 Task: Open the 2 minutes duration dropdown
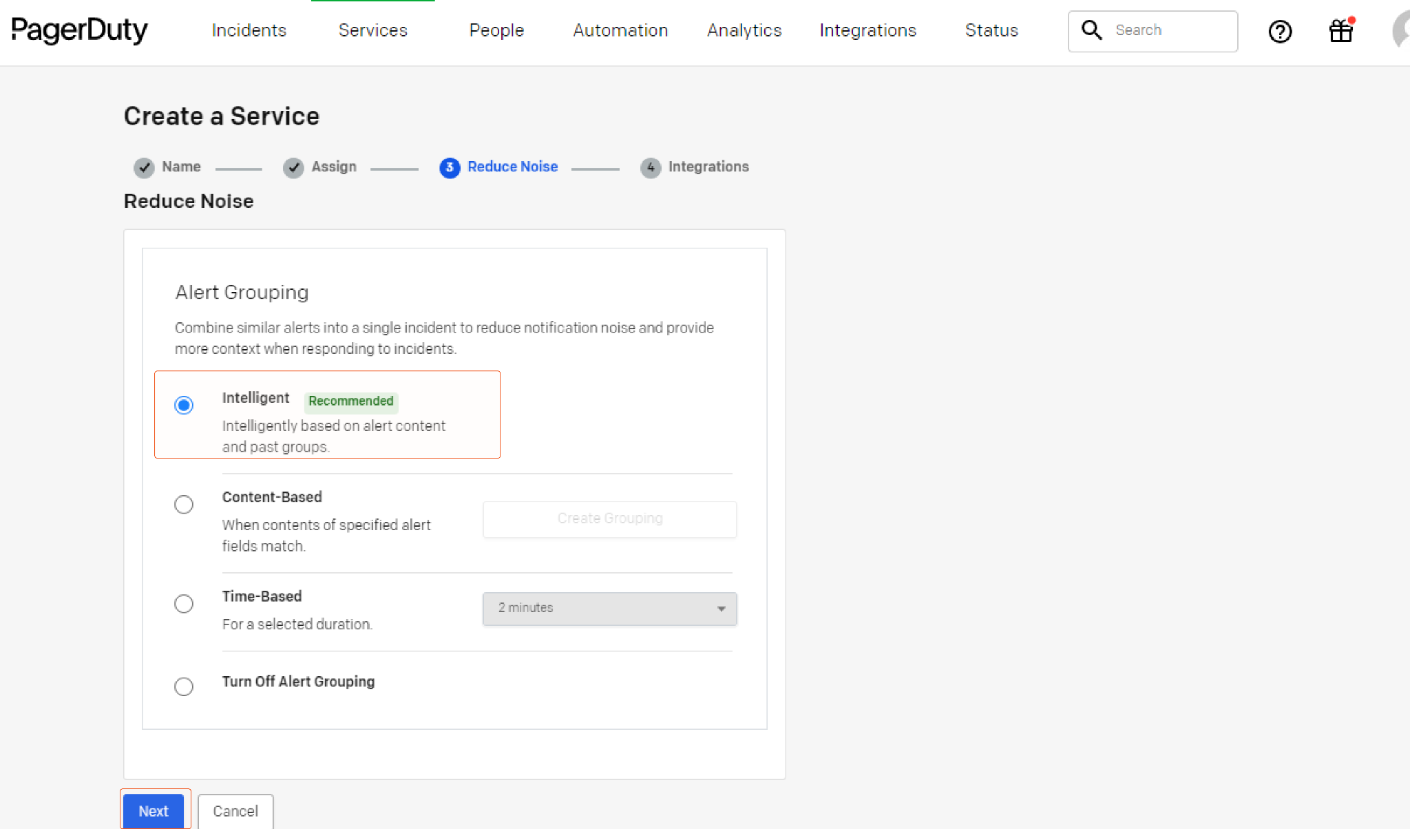click(609, 609)
